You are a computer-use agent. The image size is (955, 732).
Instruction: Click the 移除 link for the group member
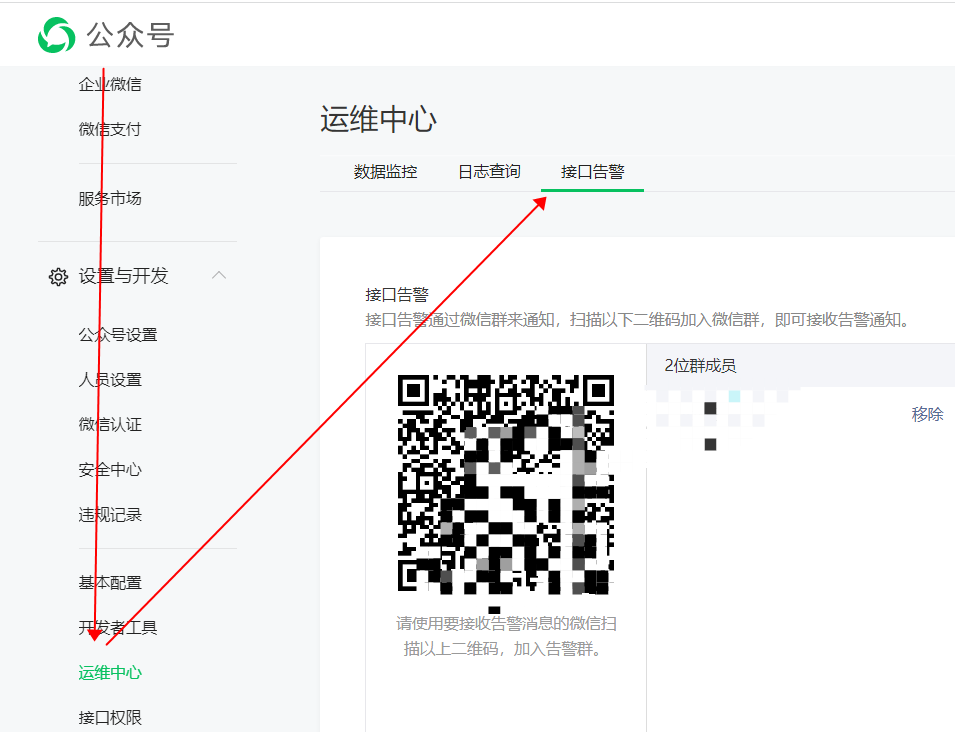pos(927,414)
